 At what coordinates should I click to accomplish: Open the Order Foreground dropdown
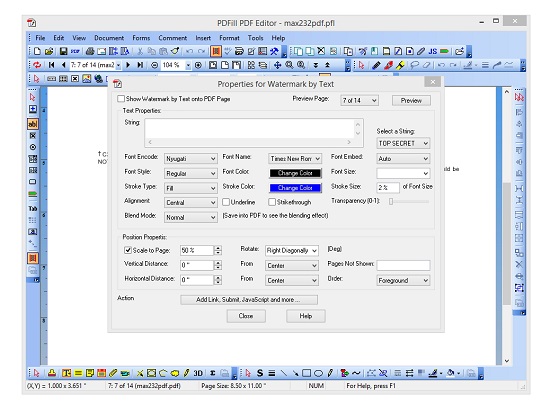(x=403, y=280)
